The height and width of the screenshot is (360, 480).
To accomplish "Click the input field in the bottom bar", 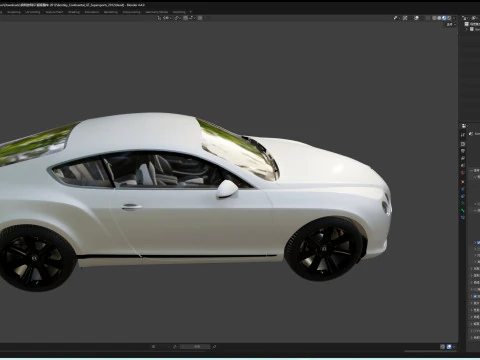I will 195,347.
